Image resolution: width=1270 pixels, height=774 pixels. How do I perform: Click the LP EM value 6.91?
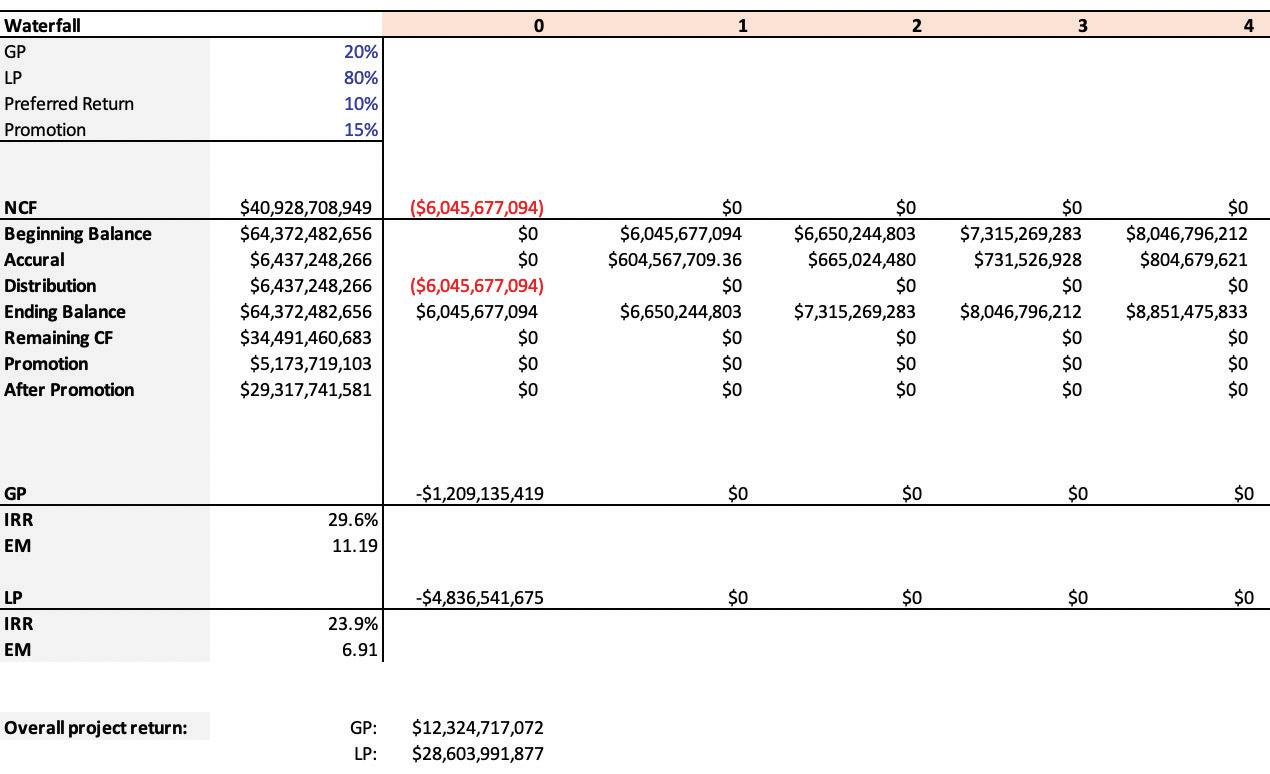point(360,650)
